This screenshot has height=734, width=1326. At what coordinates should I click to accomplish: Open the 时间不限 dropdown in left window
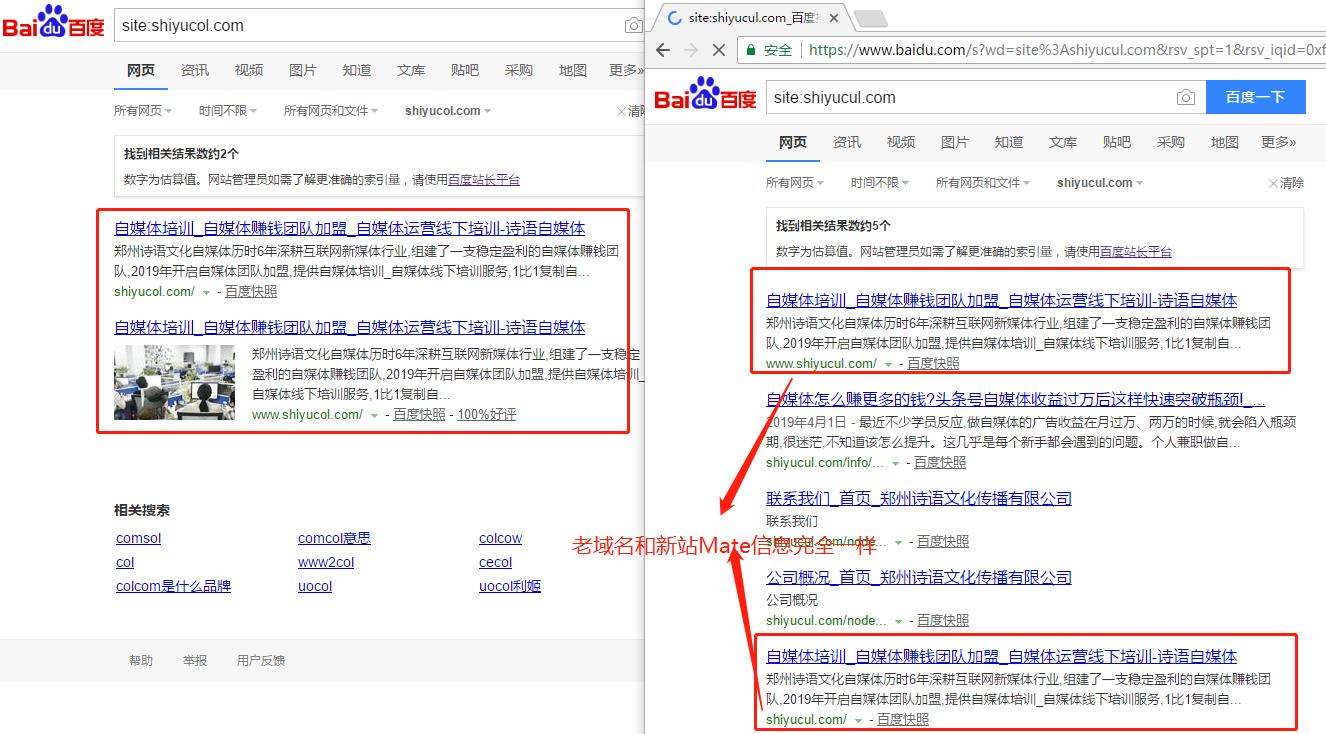click(228, 111)
